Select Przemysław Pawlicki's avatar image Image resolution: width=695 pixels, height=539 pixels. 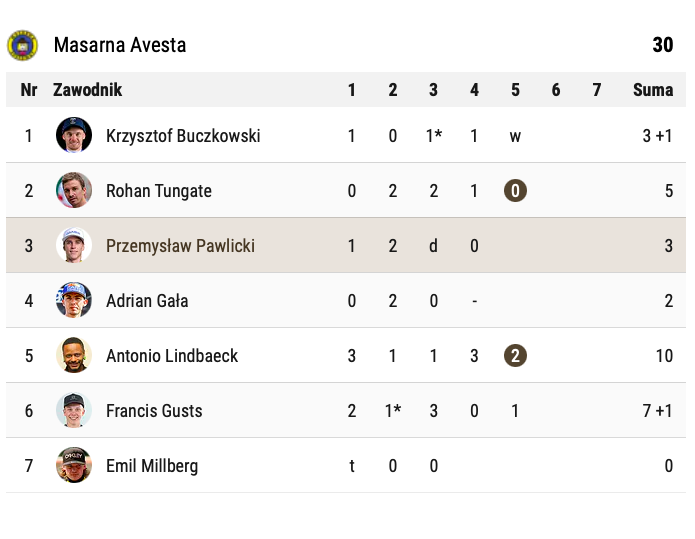74,245
